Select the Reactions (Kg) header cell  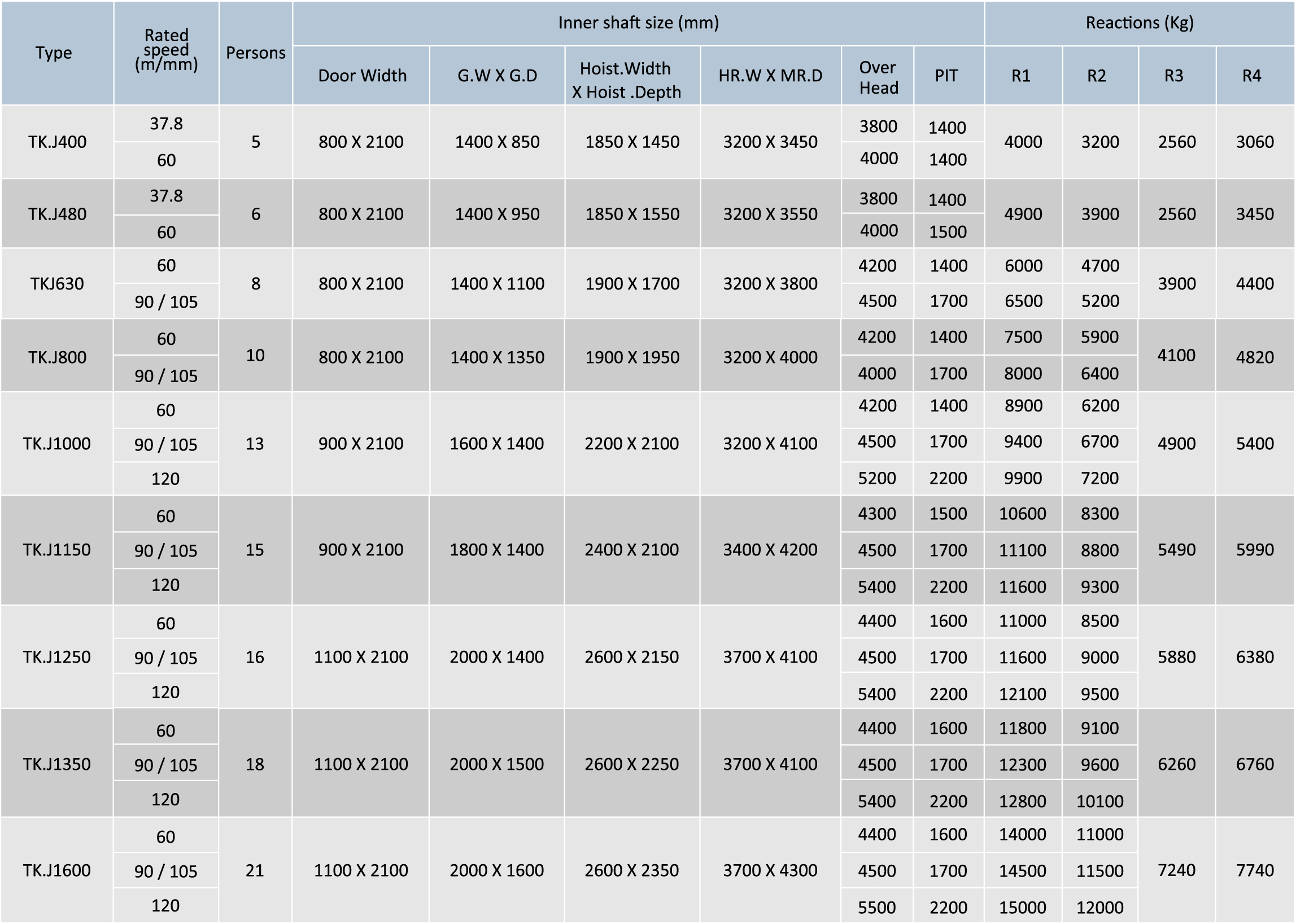point(1139,23)
